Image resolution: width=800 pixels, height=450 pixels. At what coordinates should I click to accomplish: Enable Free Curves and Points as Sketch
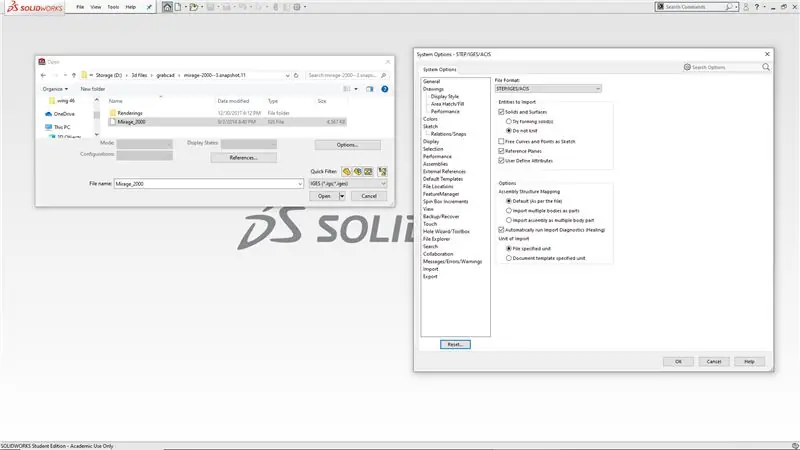pyautogui.click(x=501, y=141)
